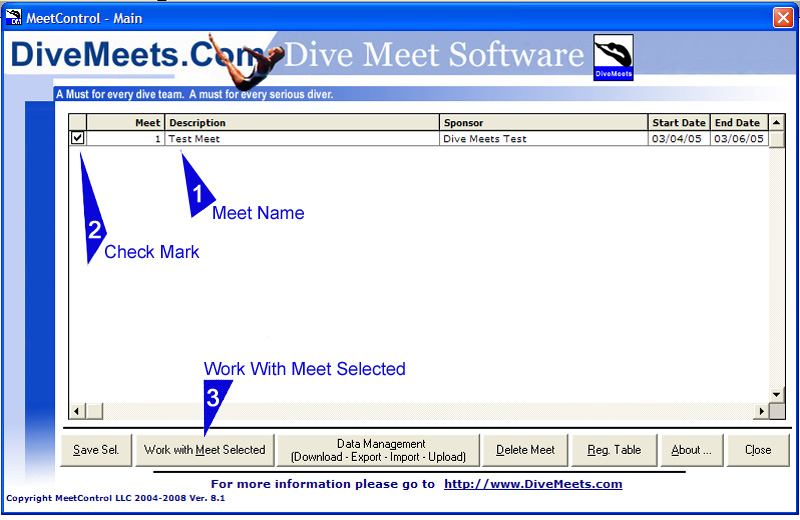Click the Meet column header
The image size is (800, 520).
(x=126, y=122)
